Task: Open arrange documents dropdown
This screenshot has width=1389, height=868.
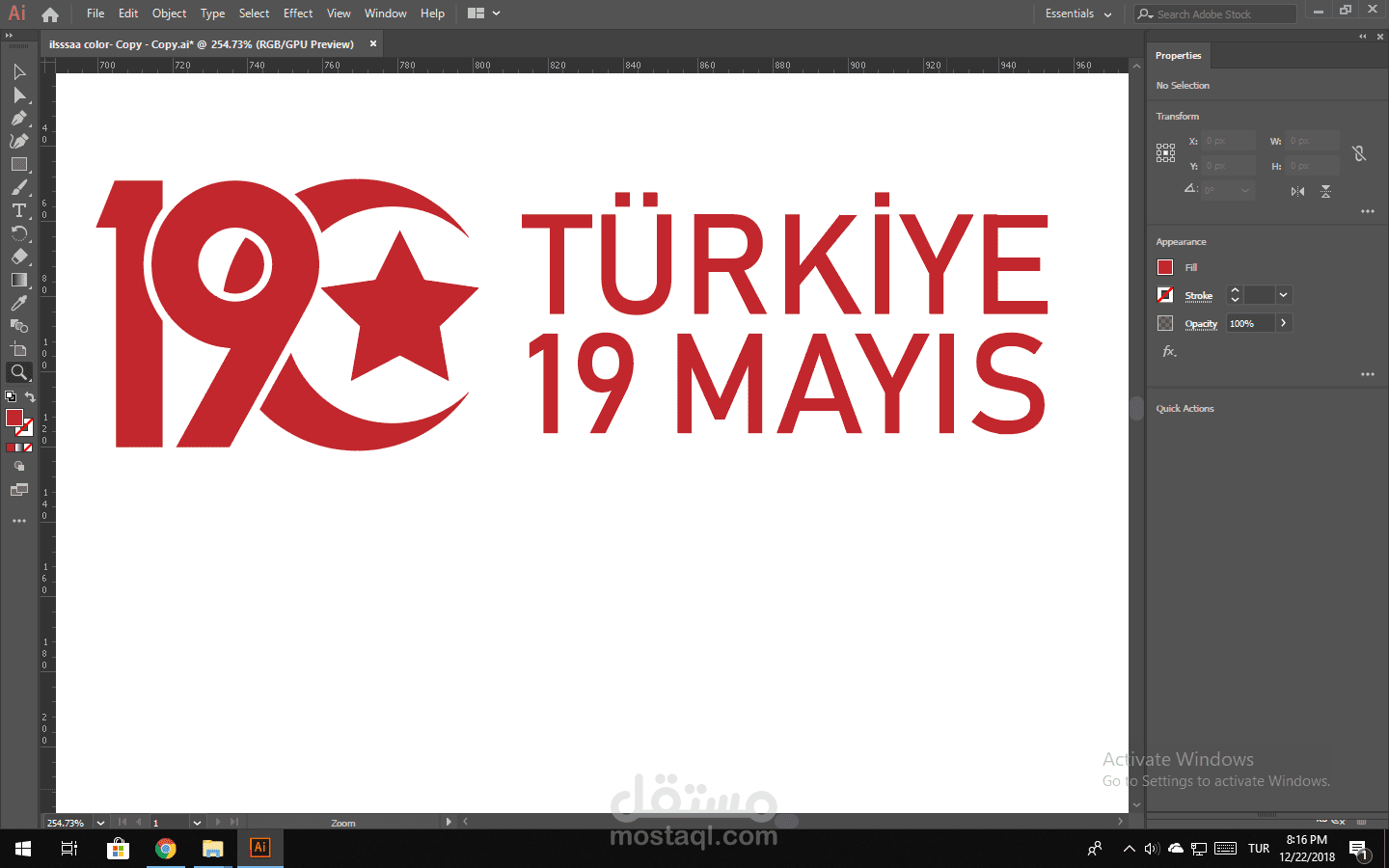Action: (484, 14)
